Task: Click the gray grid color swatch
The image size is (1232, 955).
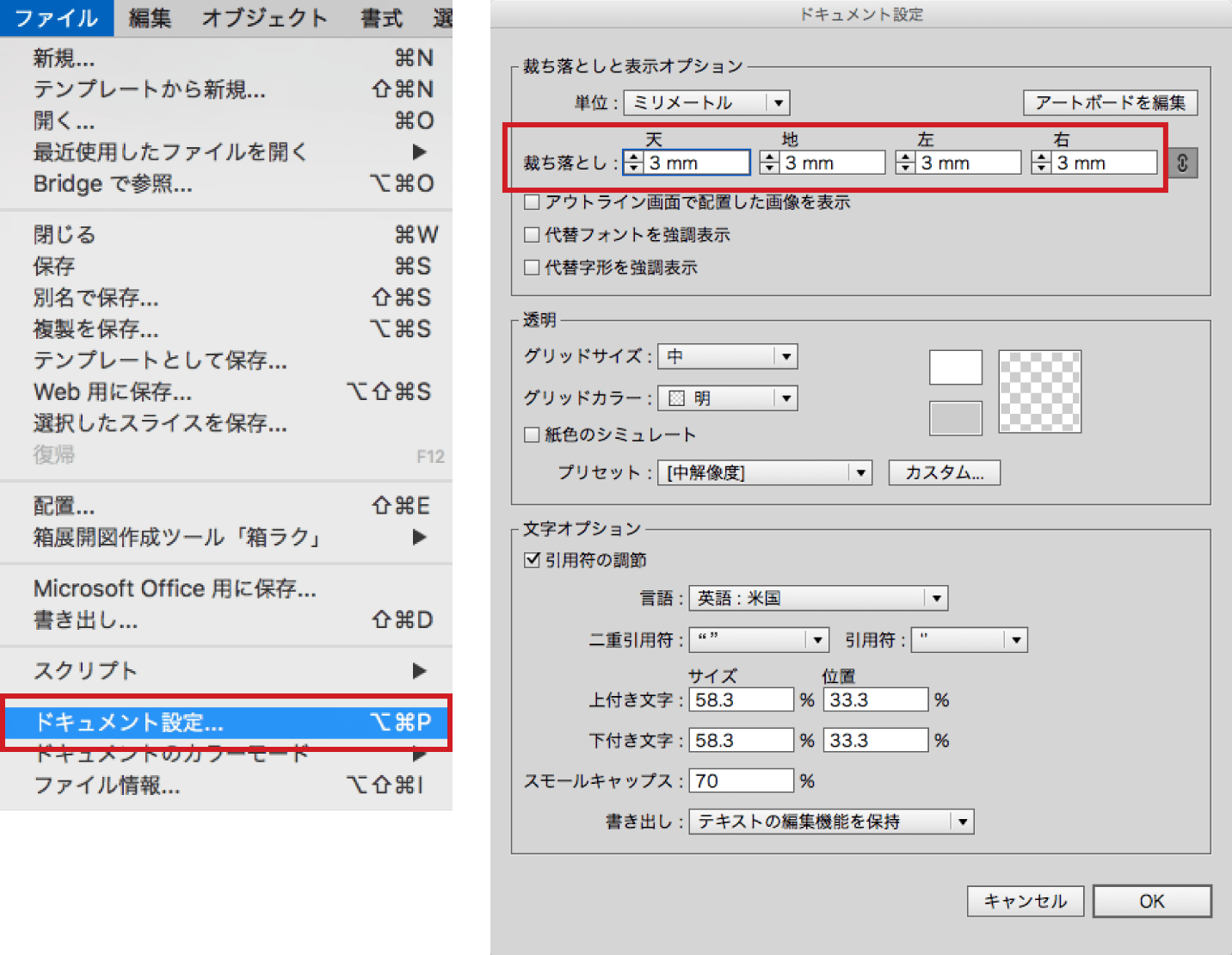Action: pos(955,418)
